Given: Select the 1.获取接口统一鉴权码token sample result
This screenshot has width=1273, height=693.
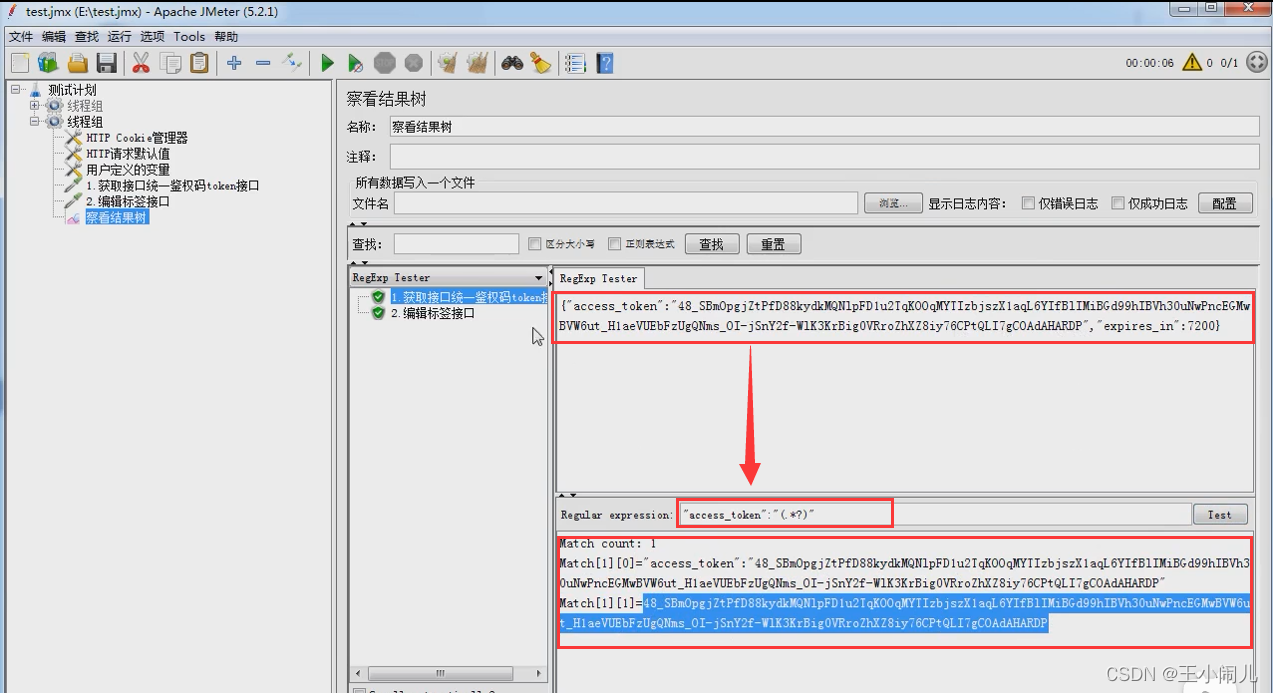Looking at the screenshot, I should (x=468, y=297).
